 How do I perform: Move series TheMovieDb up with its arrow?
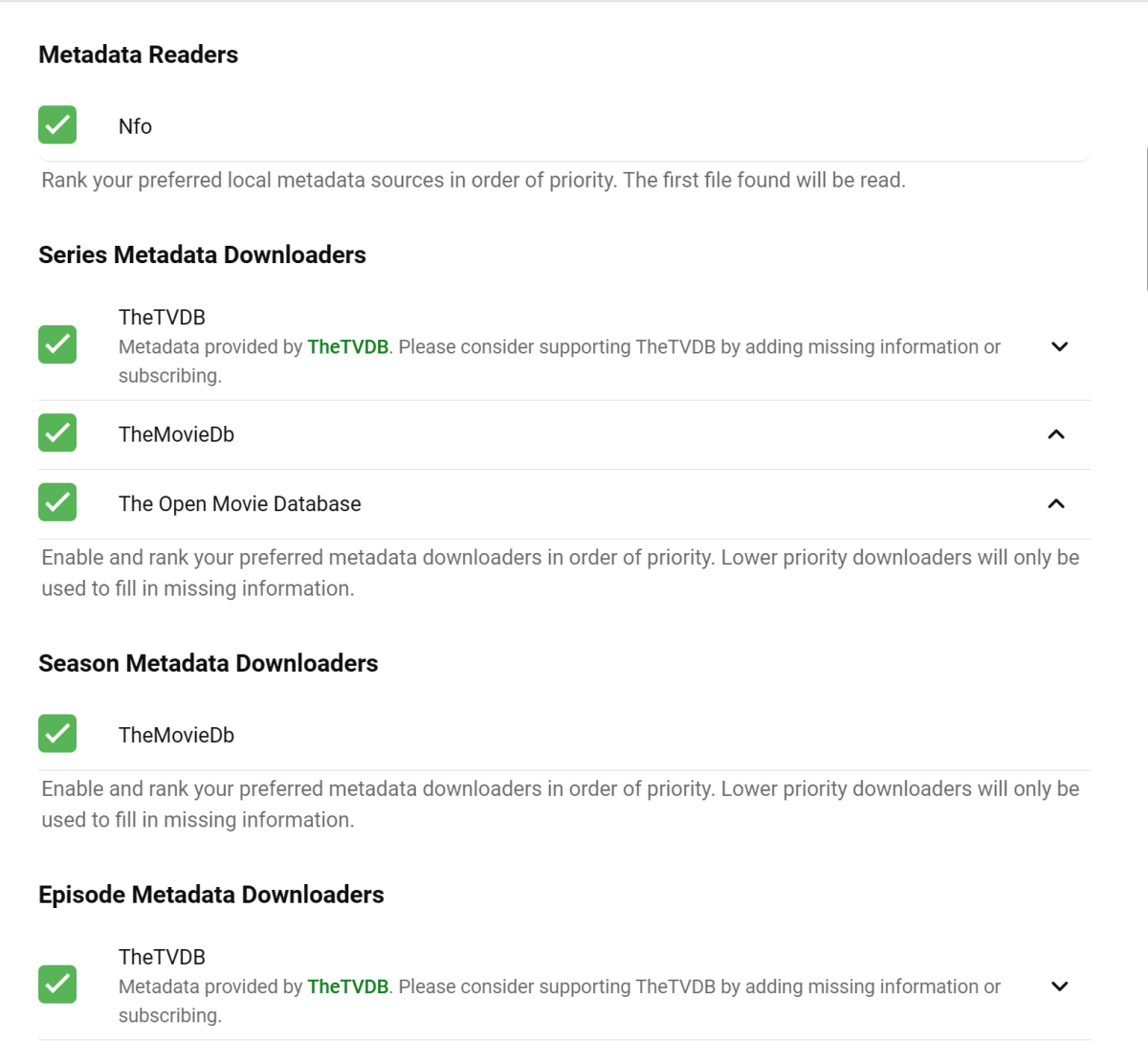pyautogui.click(x=1056, y=434)
